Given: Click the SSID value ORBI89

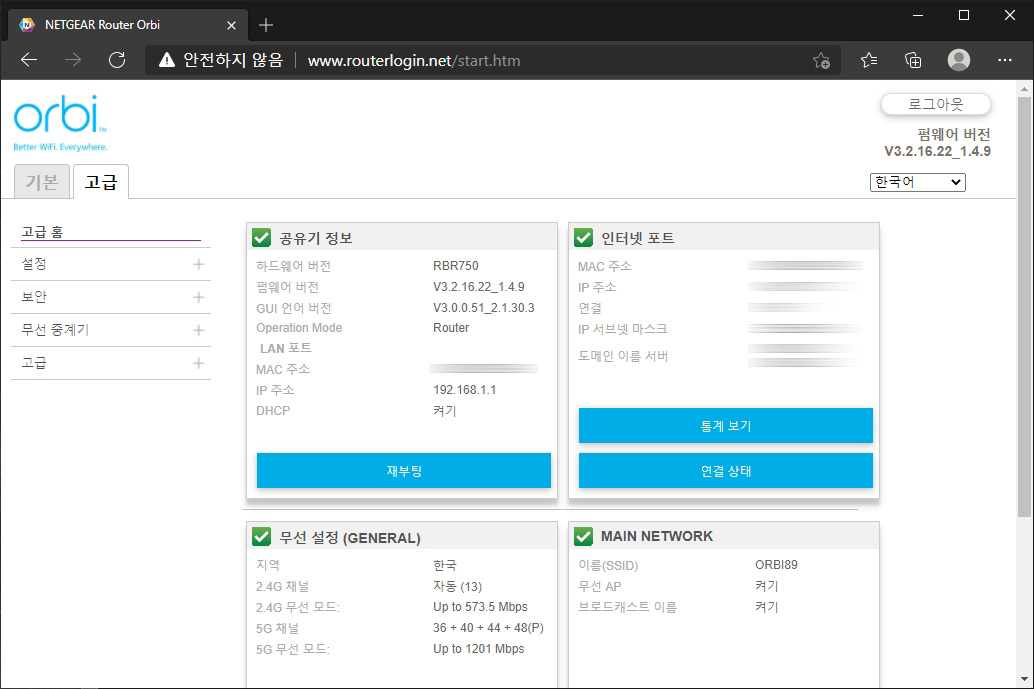Looking at the screenshot, I should [x=776, y=565].
